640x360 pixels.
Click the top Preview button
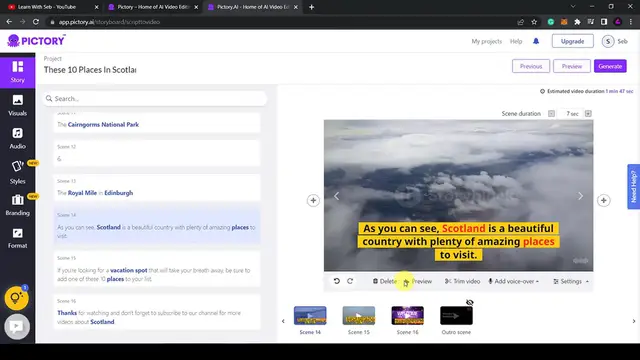tap(572, 66)
